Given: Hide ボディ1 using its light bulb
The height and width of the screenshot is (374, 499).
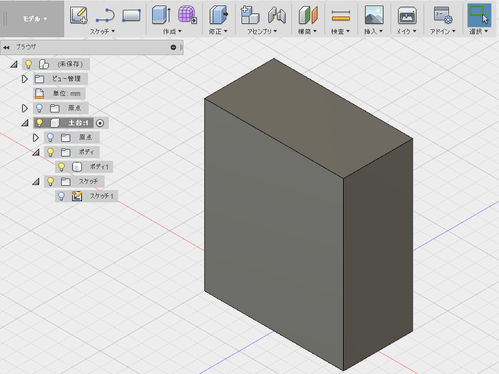Looking at the screenshot, I should tap(61, 167).
